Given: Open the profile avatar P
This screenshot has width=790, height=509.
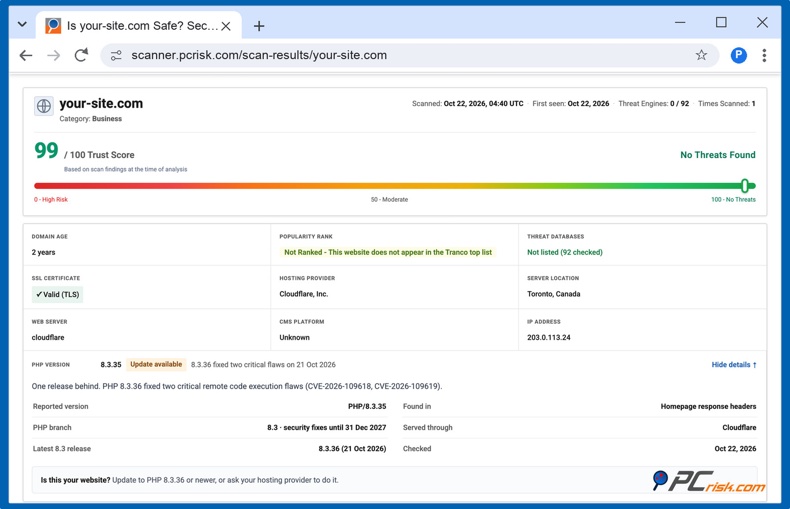Looking at the screenshot, I should [x=739, y=55].
